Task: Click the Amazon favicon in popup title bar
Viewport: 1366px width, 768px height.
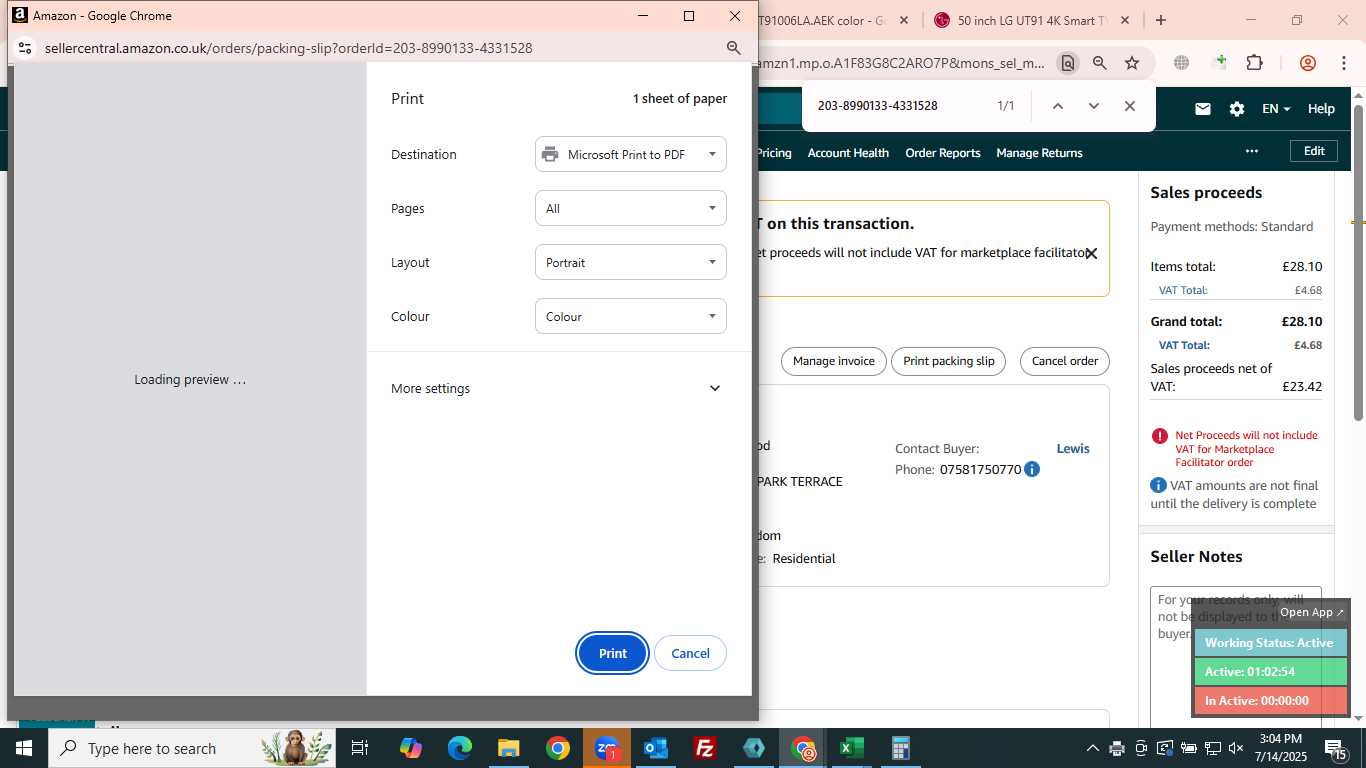Action: 19,15
